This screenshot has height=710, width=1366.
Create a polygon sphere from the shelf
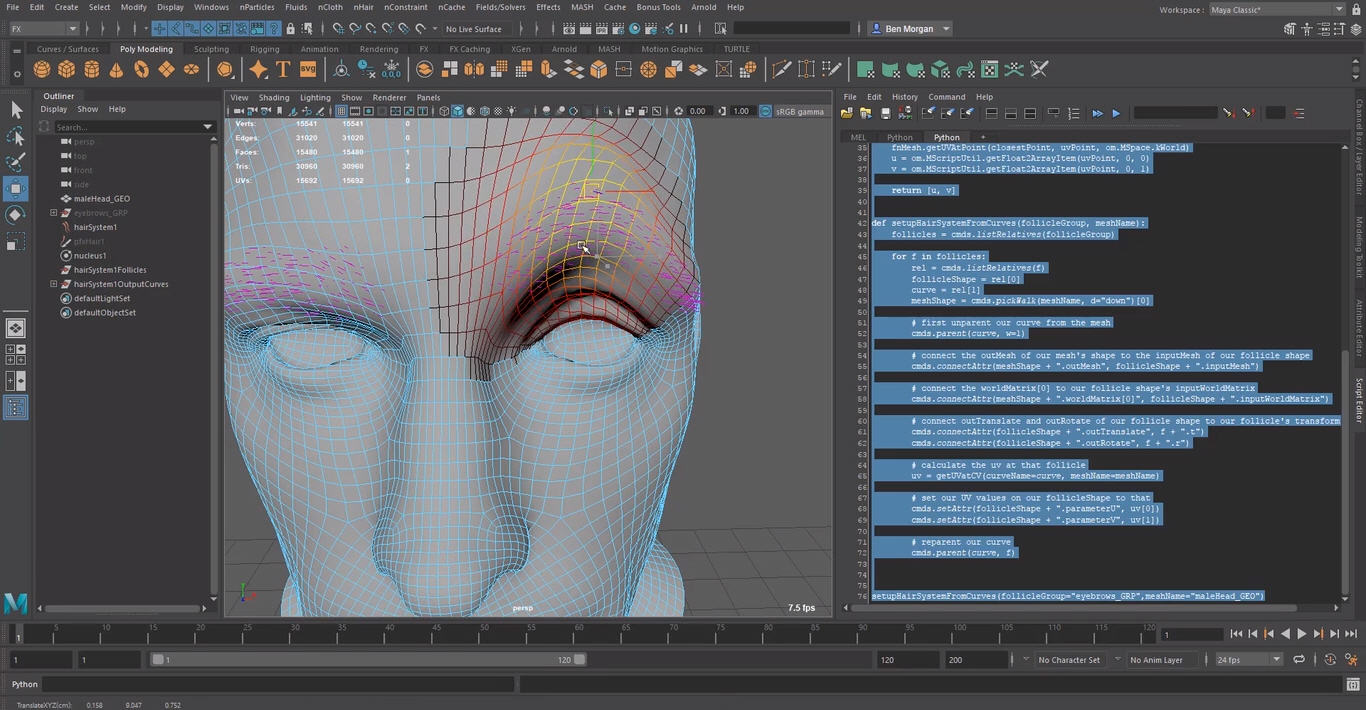pyautogui.click(x=41, y=69)
